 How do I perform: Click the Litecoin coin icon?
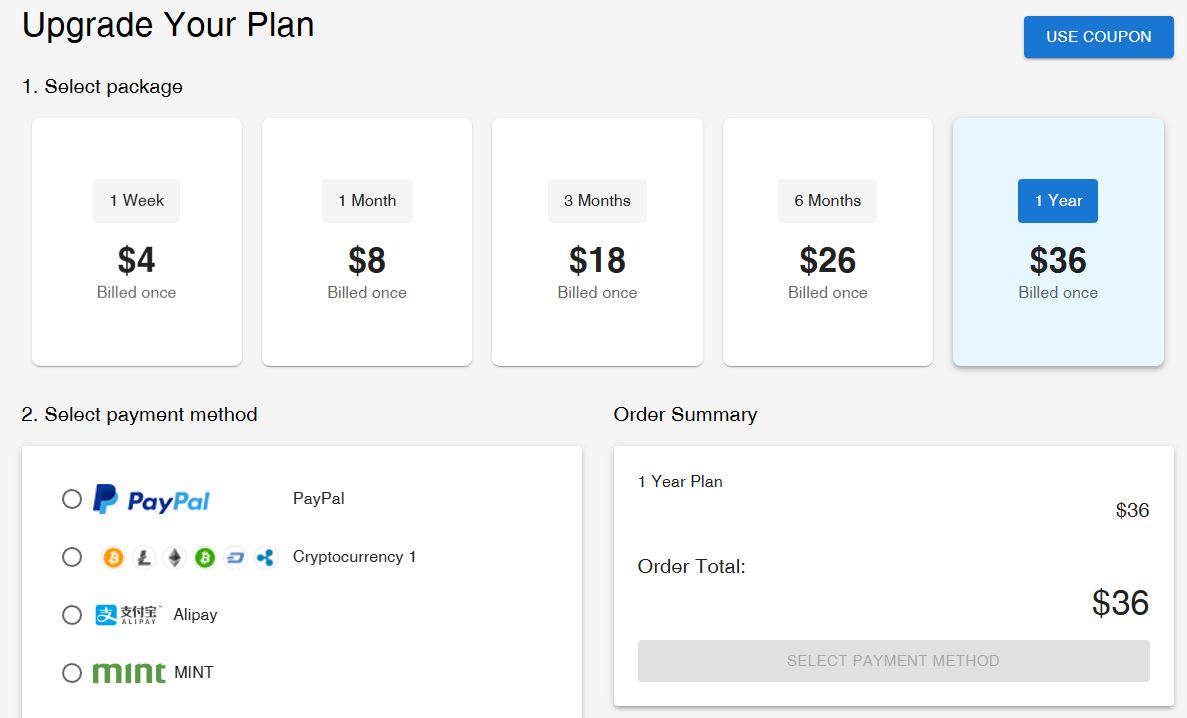click(x=144, y=558)
